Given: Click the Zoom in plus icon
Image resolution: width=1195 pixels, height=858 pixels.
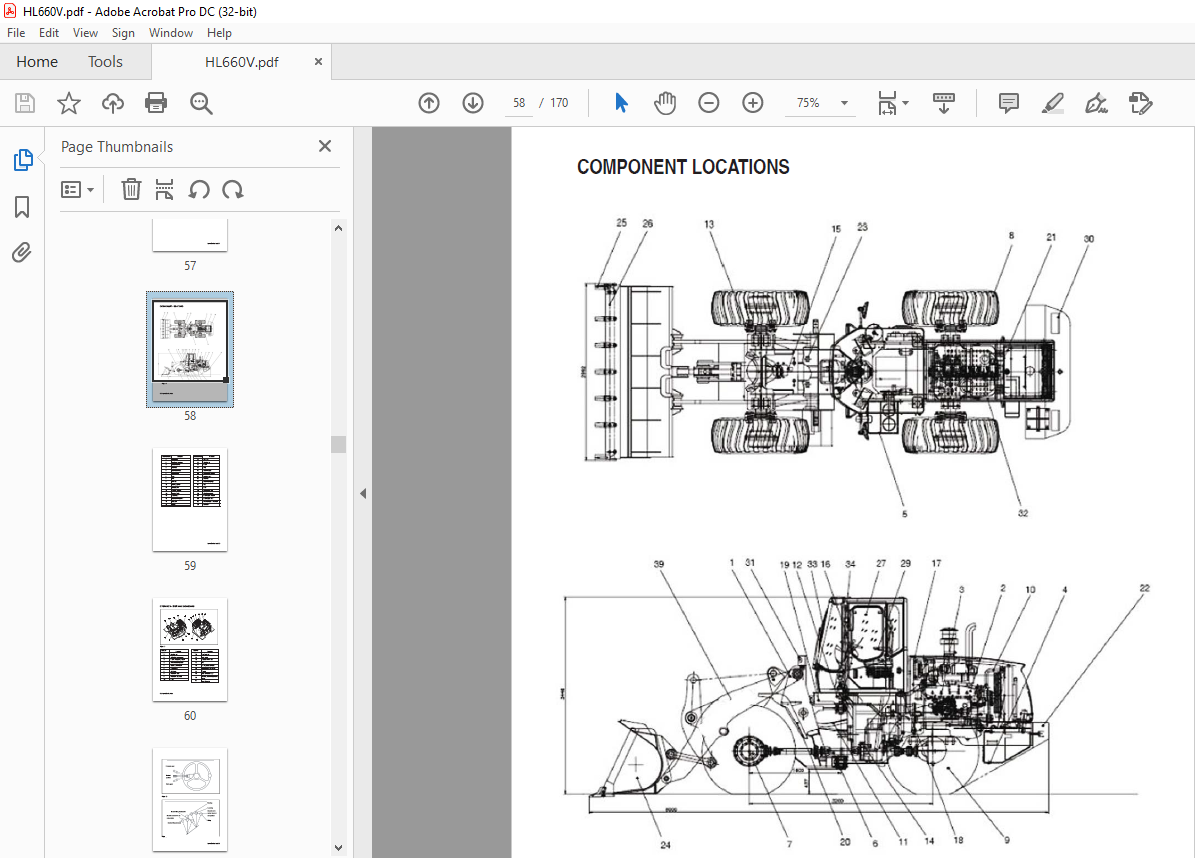Looking at the screenshot, I should click(753, 103).
